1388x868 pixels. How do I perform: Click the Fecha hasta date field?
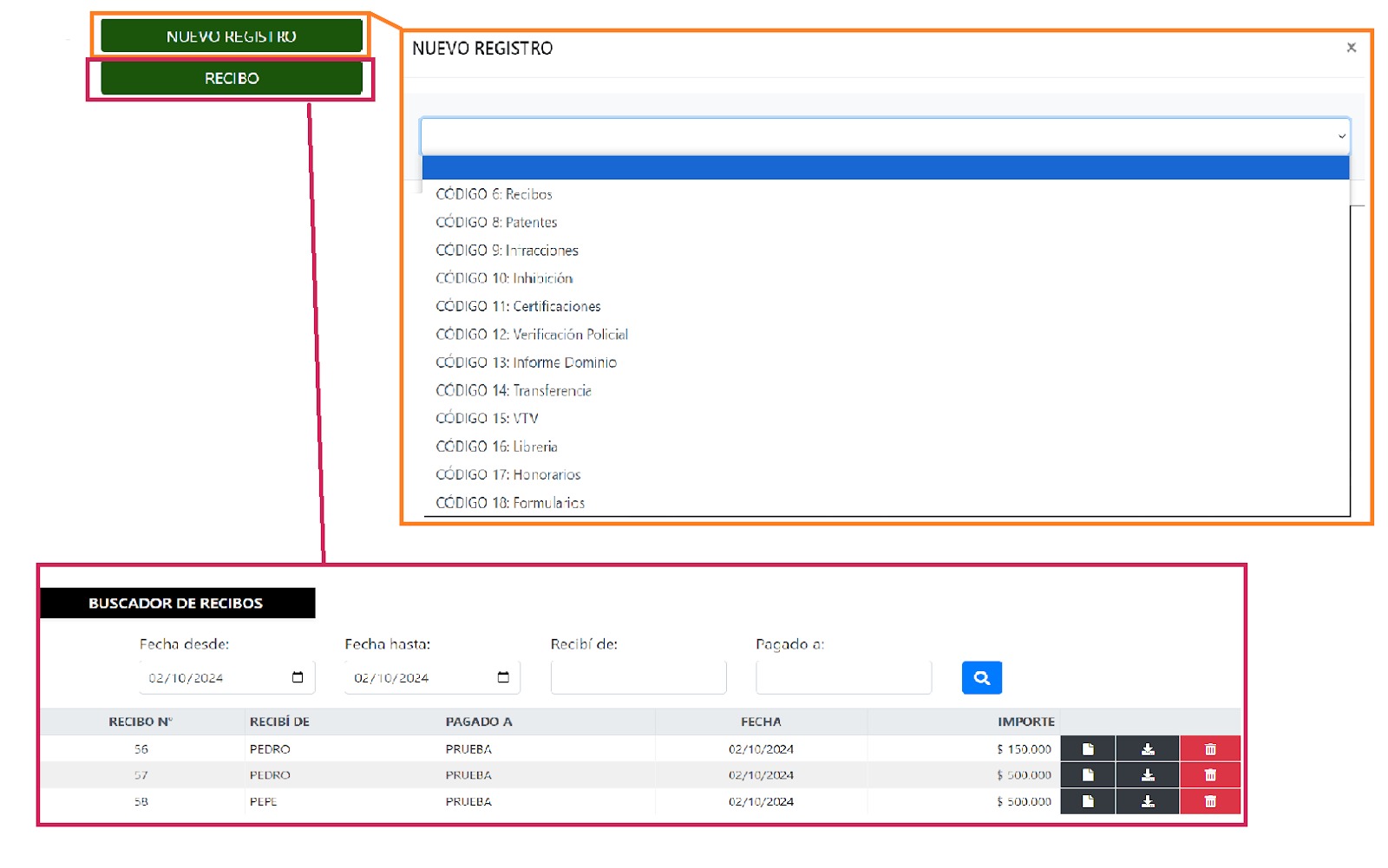(x=432, y=677)
